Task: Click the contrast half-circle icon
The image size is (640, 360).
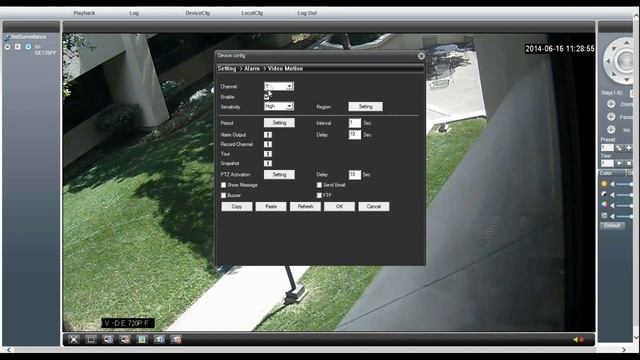Action: (x=604, y=195)
